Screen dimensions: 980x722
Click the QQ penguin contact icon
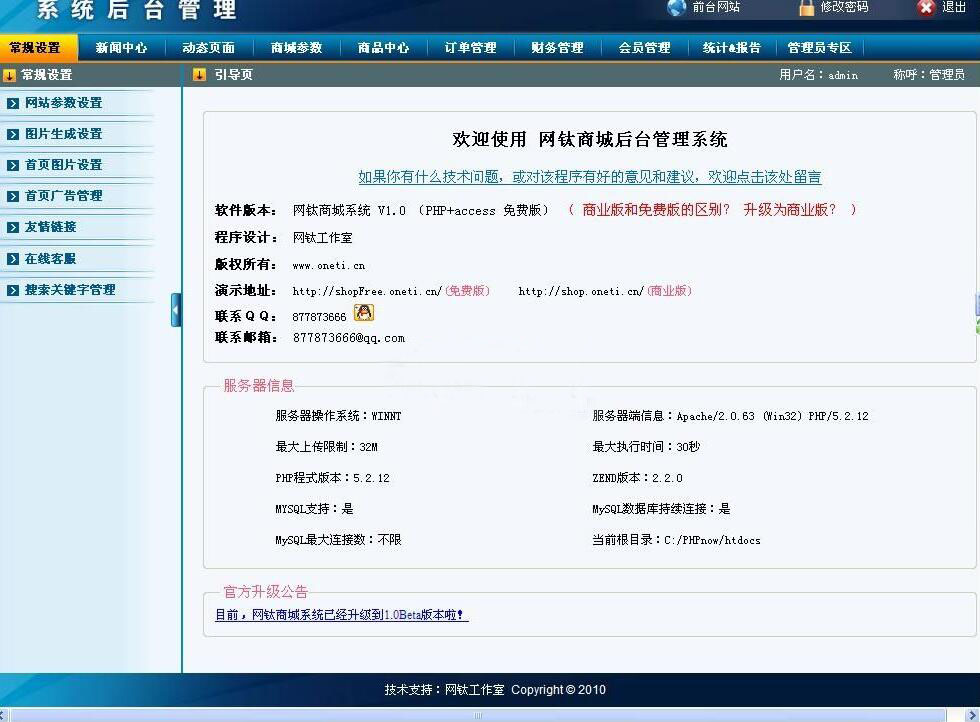click(364, 313)
